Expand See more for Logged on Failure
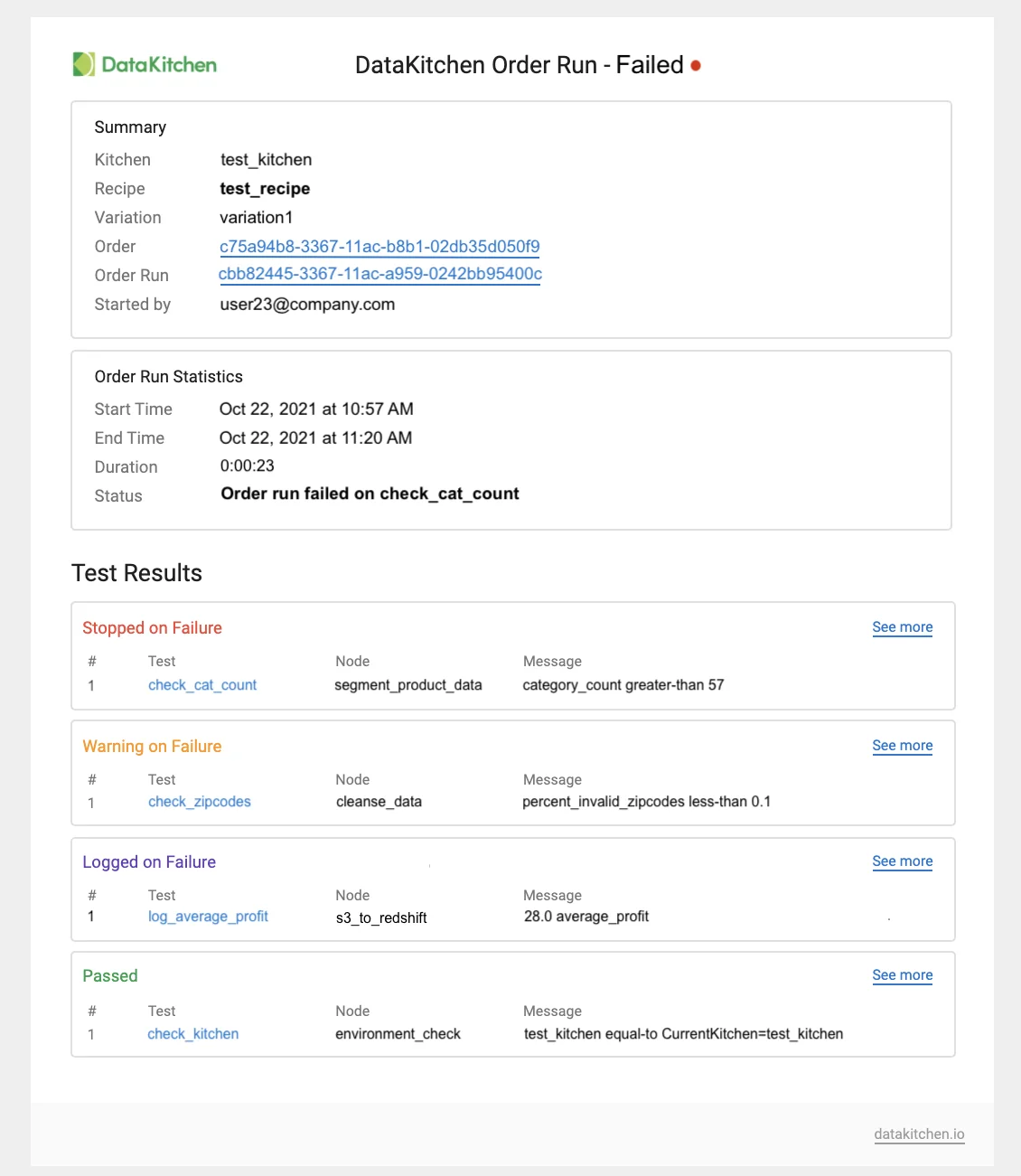 (x=902, y=861)
